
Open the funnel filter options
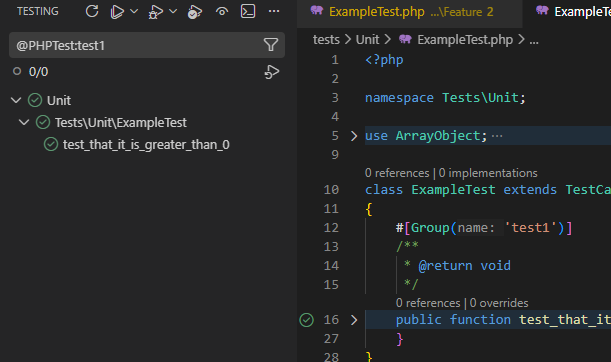[x=271, y=45]
